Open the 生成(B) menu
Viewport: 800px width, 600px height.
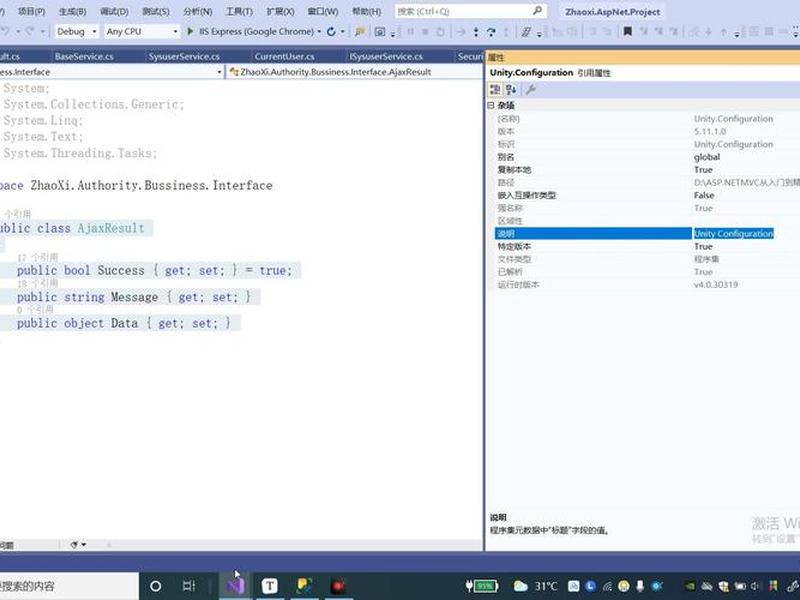(72, 11)
